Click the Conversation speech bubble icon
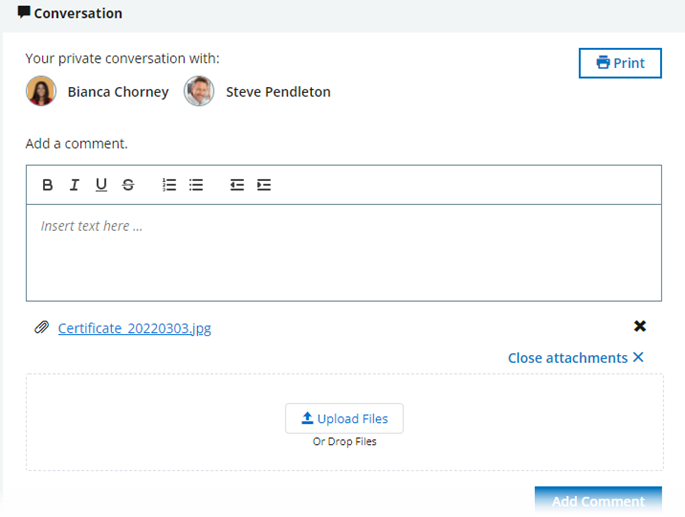 24,13
